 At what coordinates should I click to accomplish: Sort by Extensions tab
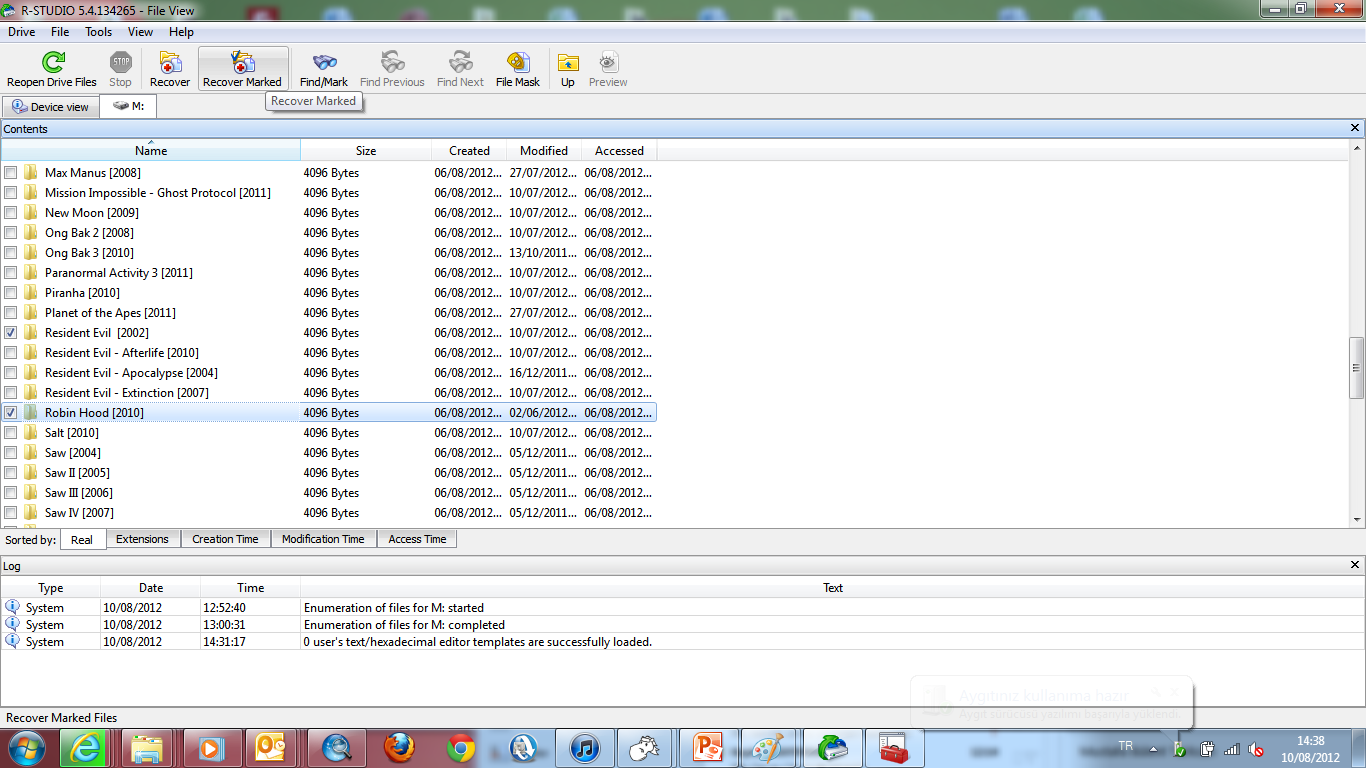[x=142, y=539]
